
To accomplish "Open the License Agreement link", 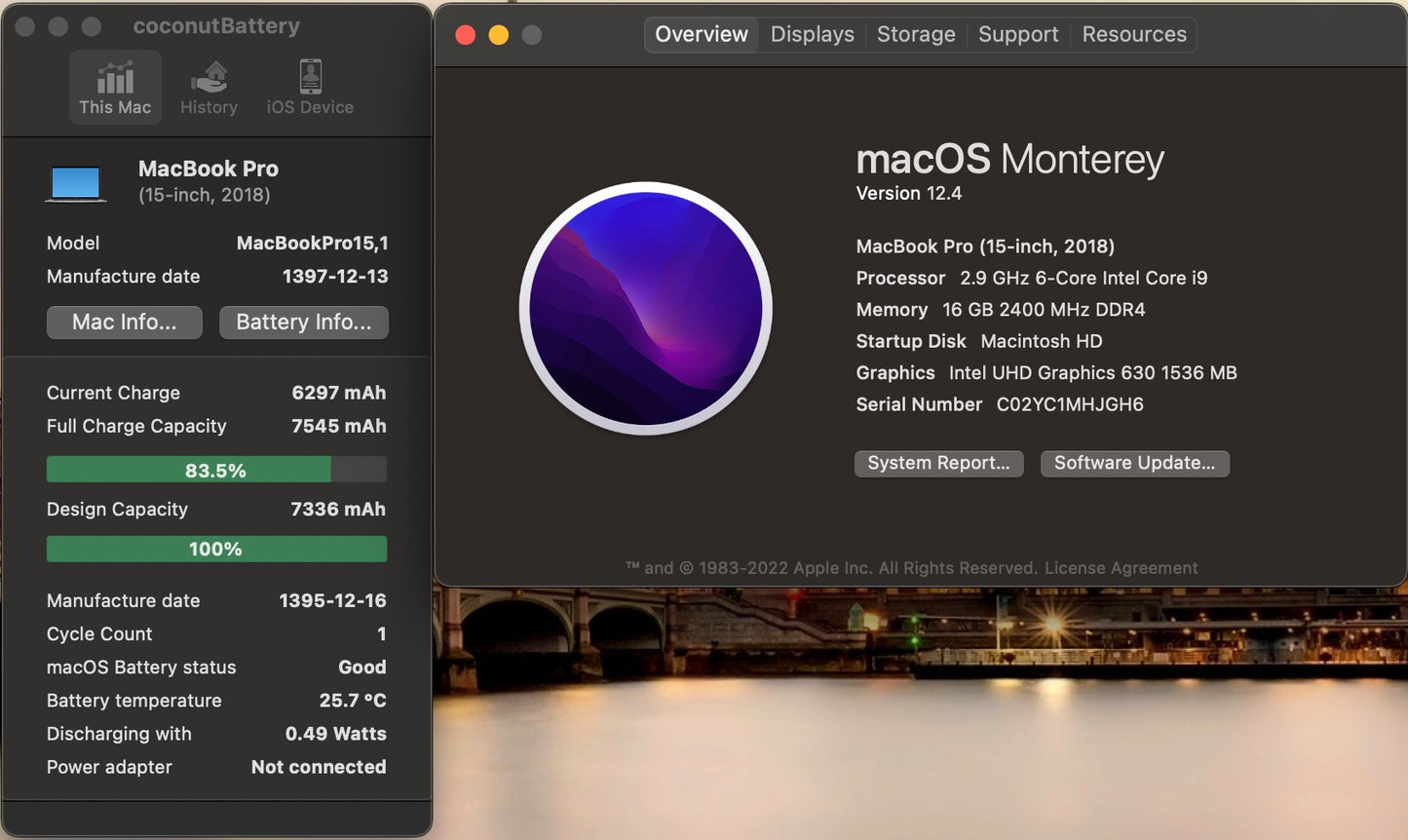I will click(x=1121, y=567).
